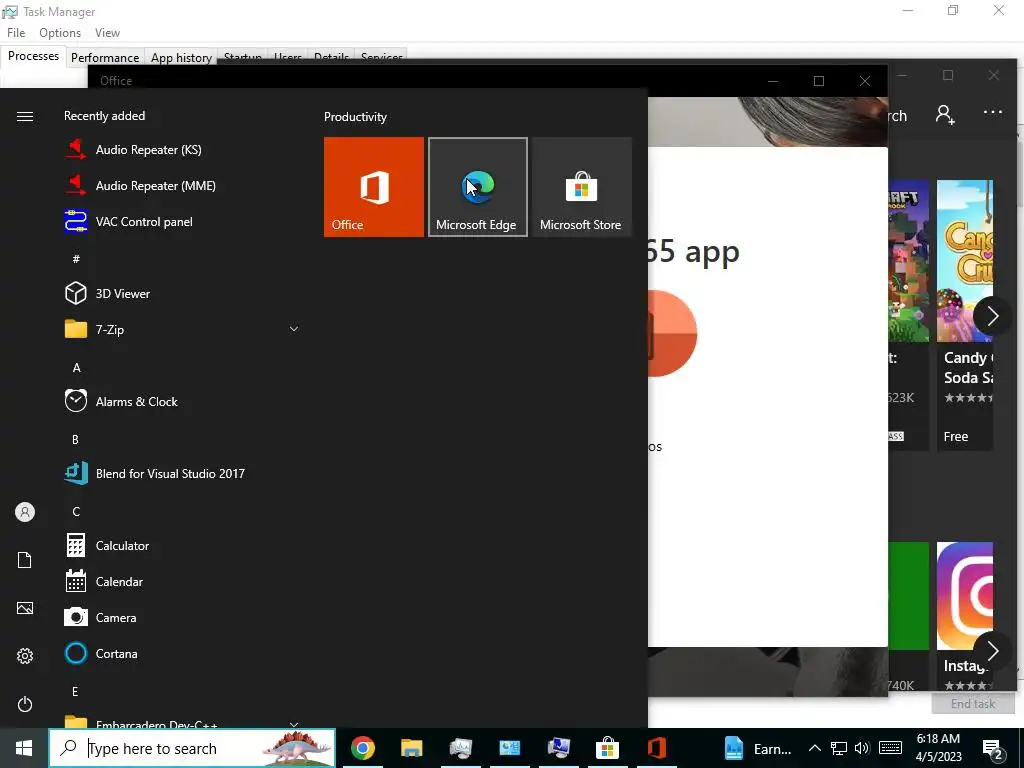The height and width of the screenshot is (768, 1024).
Task: Launch the Microsoft Edge tile
Action: pyautogui.click(x=477, y=187)
